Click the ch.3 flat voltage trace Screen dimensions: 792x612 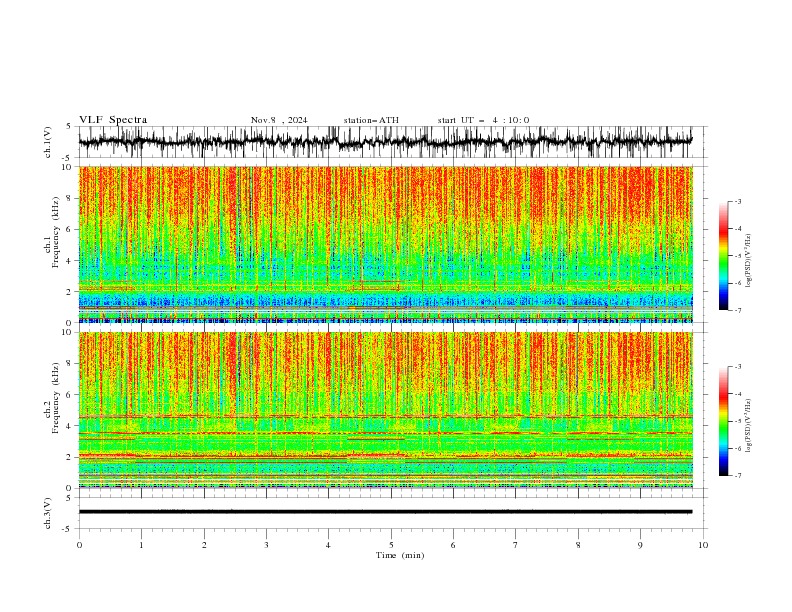click(385, 512)
